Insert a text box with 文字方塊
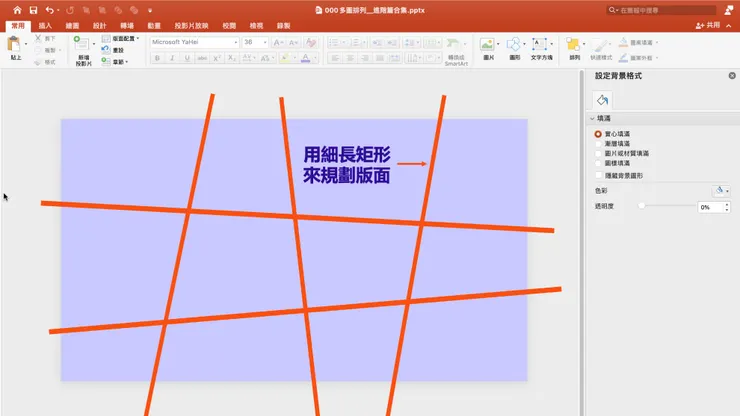Screen dimensions: 740x416 541,49
